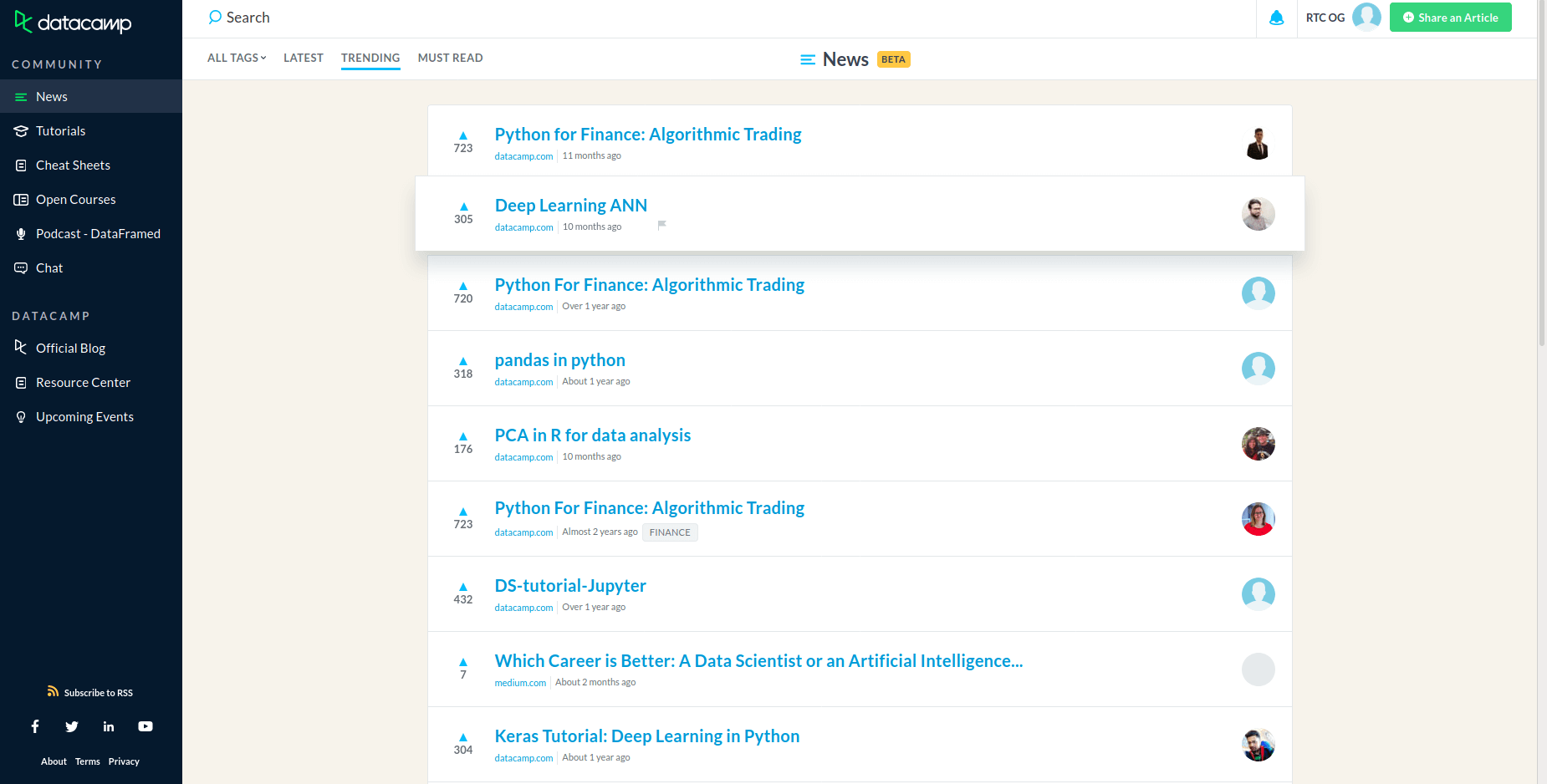This screenshot has width=1547, height=784.
Task: Open the Privacy footer link
Action: (124, 761)
